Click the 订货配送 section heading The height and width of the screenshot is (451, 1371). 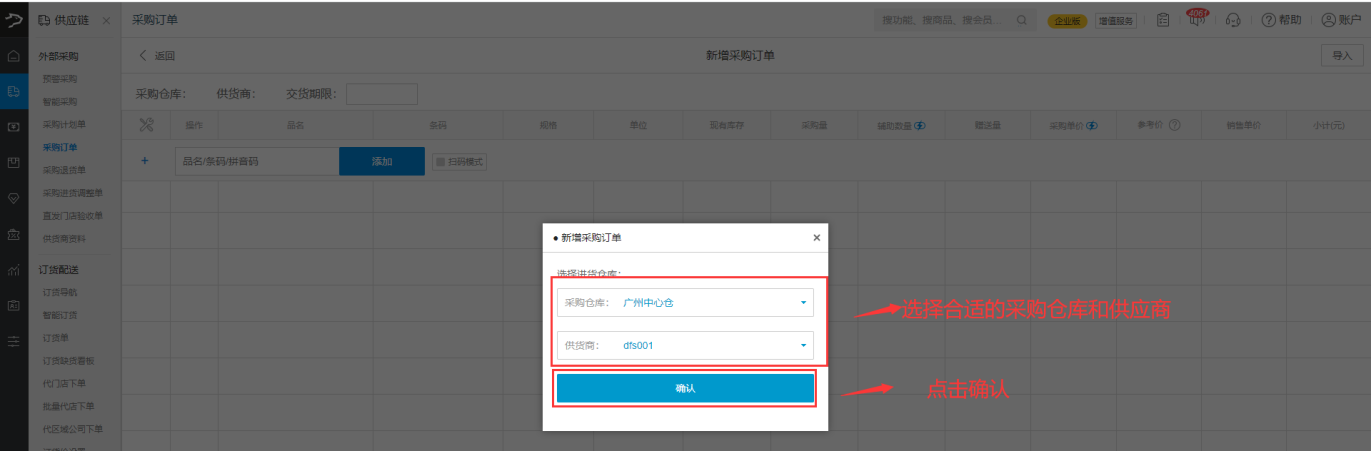pyautogui.click(x=58, y=270)
